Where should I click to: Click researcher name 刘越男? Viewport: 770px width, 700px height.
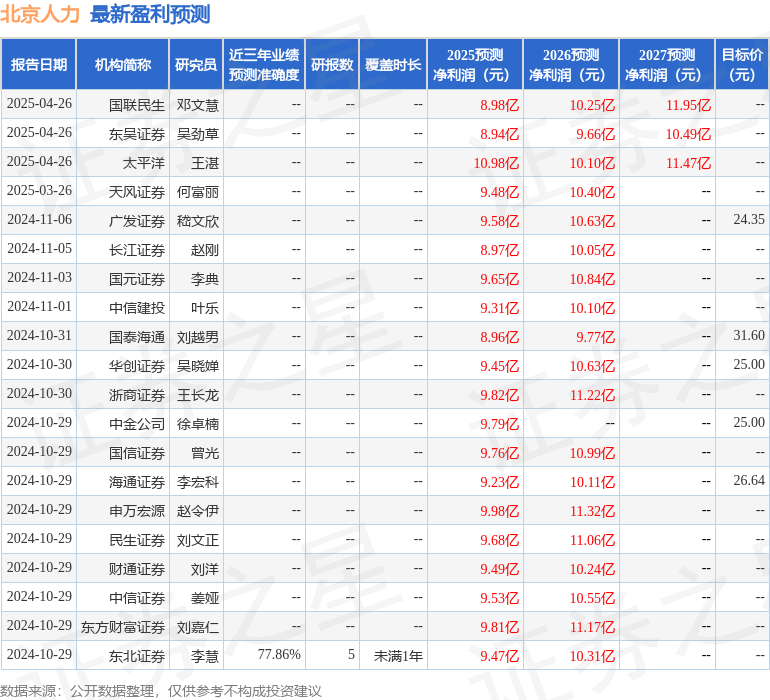tap(197, 337)
